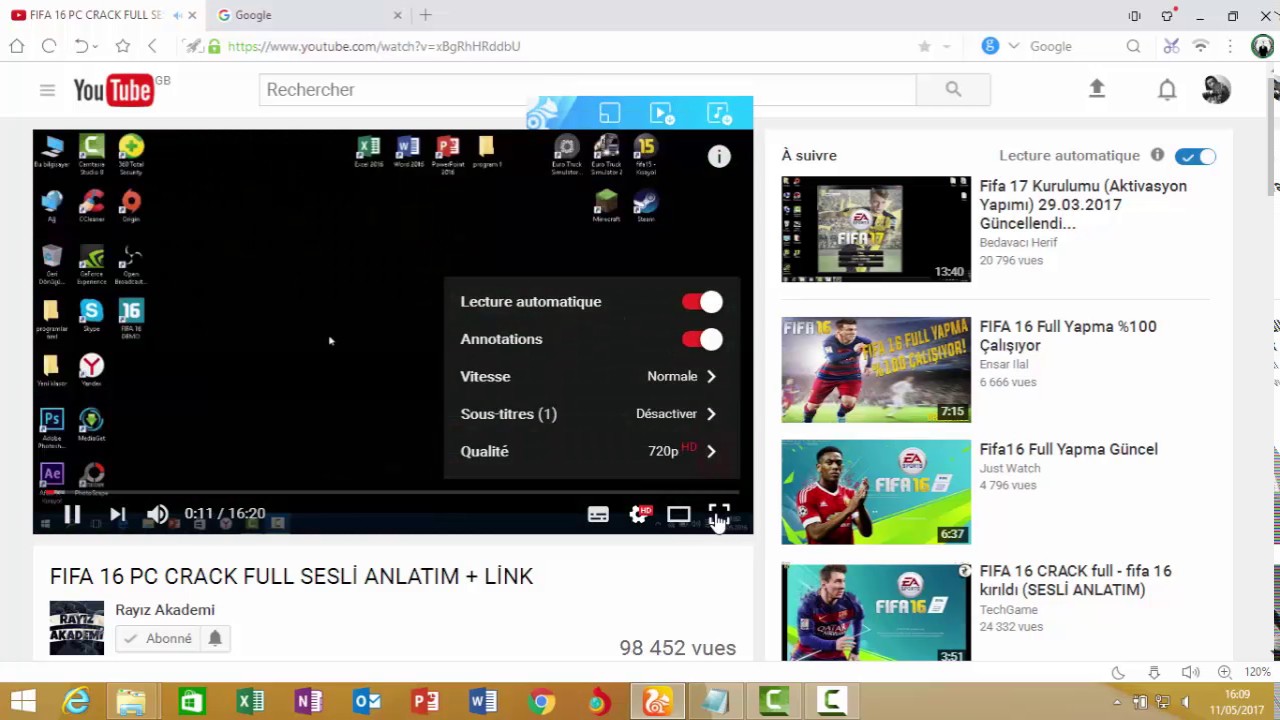The image size is (1280, 720).
Task: Open the Sous-titres submenu
Action: pos(591,414)
